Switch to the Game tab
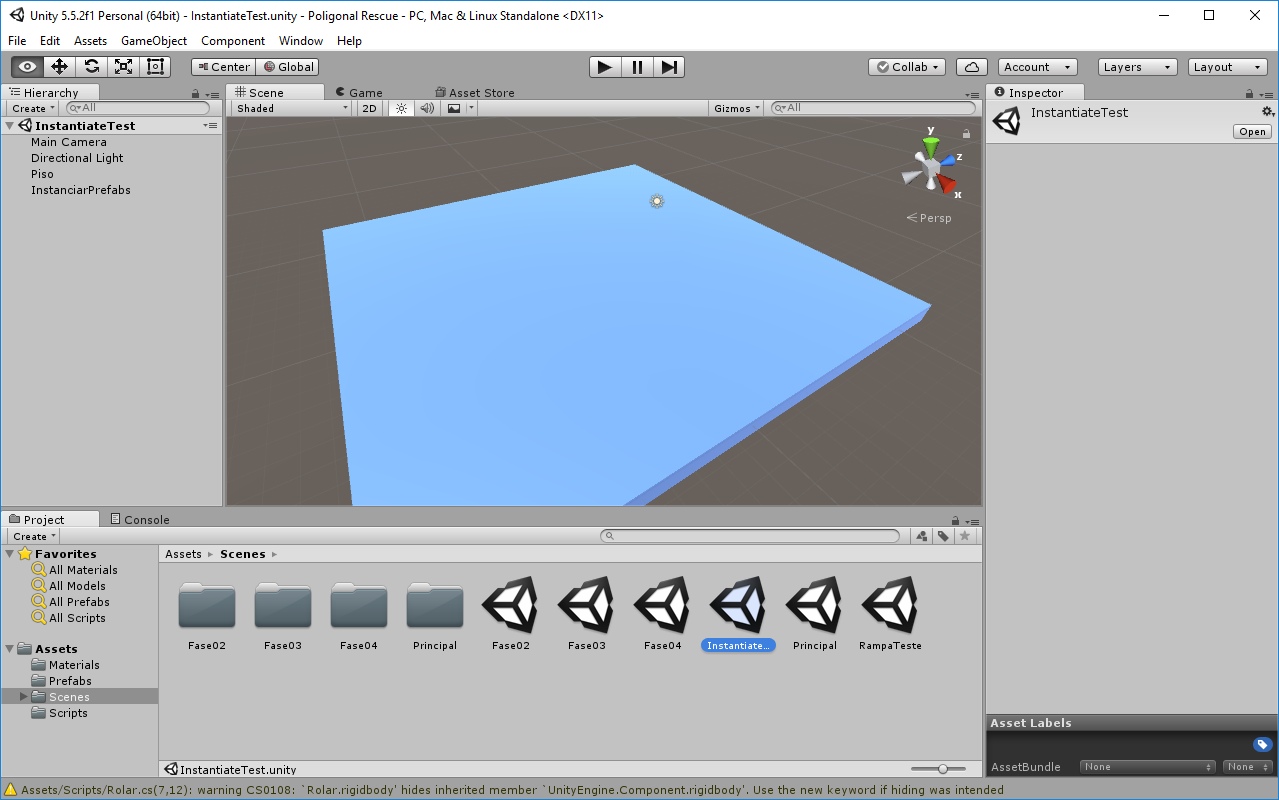This screenshot has width=1279, height=800. pos(358,93)
